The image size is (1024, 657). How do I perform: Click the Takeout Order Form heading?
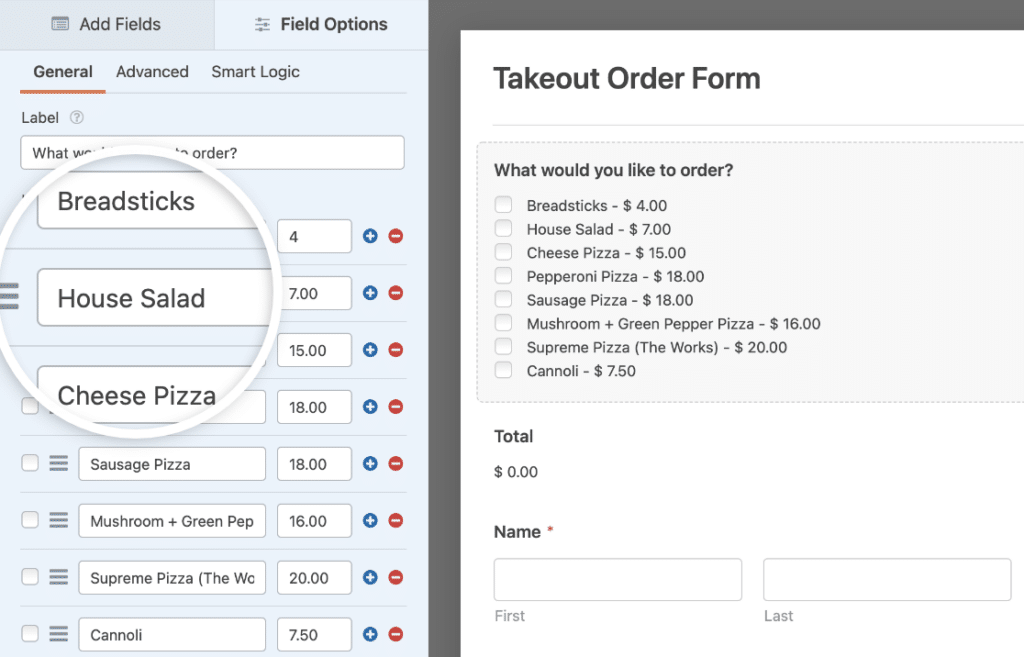(x=626, y=78)
